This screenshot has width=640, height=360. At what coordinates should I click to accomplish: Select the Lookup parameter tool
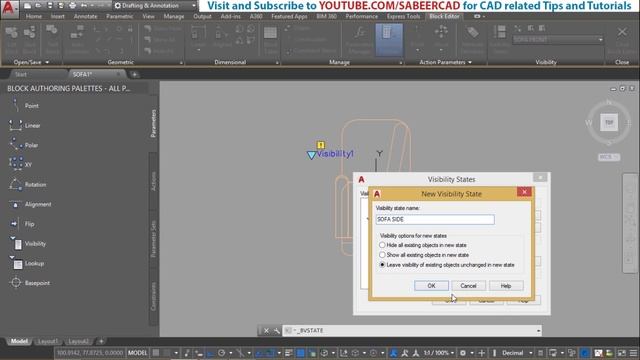tap(27, 263)
